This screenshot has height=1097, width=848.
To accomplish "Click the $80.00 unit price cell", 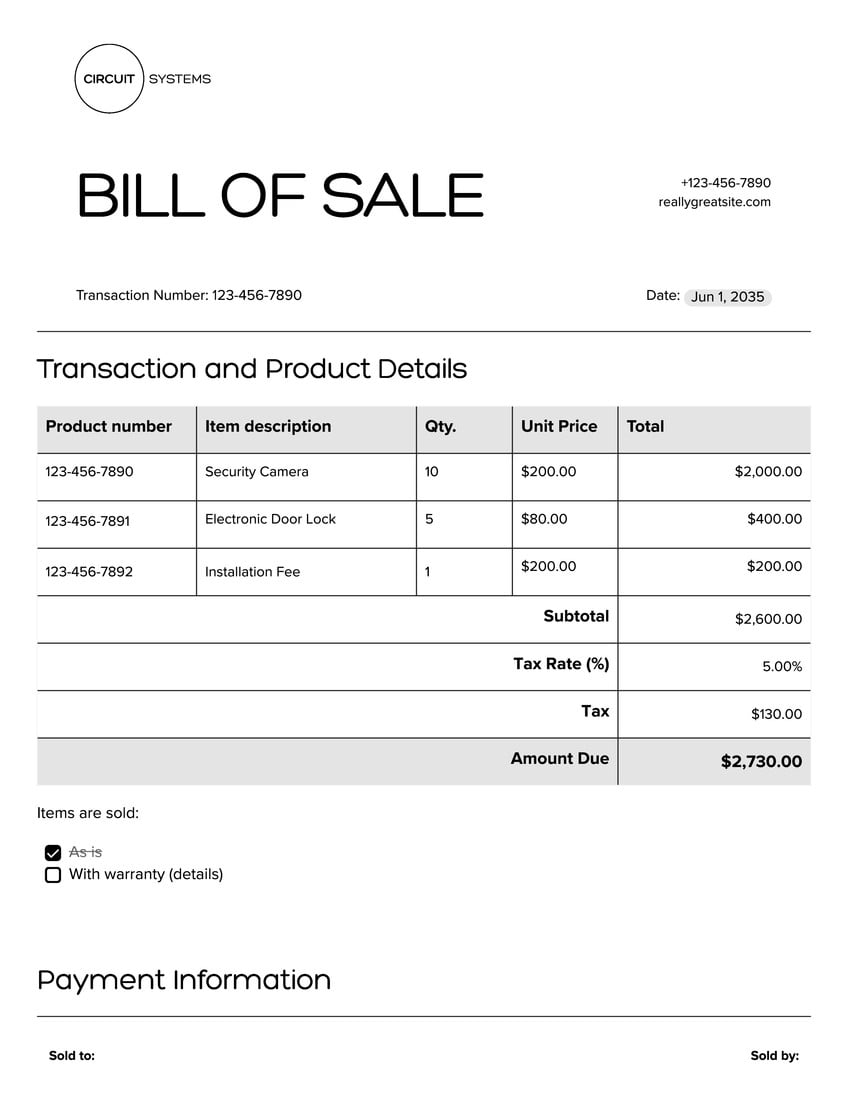I will tap(565, 524).
